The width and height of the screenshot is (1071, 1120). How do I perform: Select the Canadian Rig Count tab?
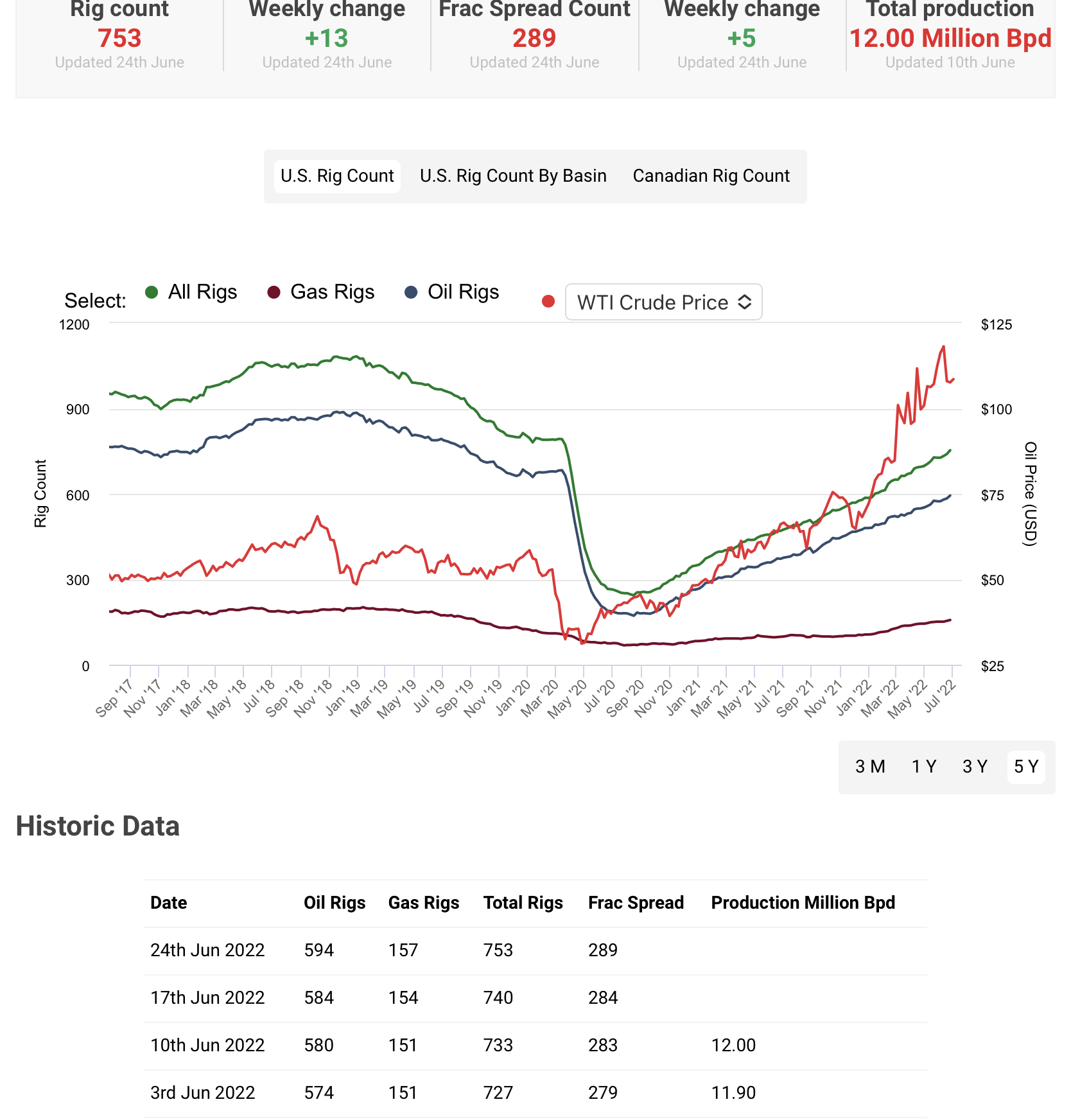[711, 176]
